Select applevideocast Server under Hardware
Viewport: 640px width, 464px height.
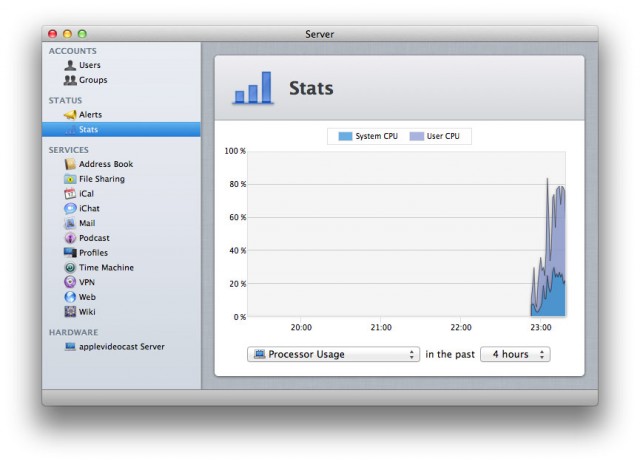coord(122,346)
